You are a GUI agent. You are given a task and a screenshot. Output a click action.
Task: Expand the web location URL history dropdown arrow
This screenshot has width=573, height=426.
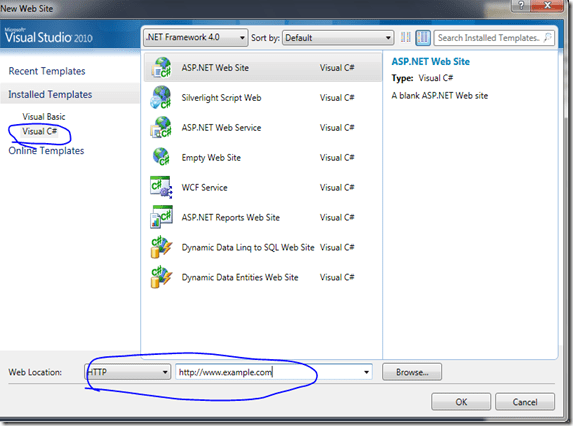[x=366, y=372]
